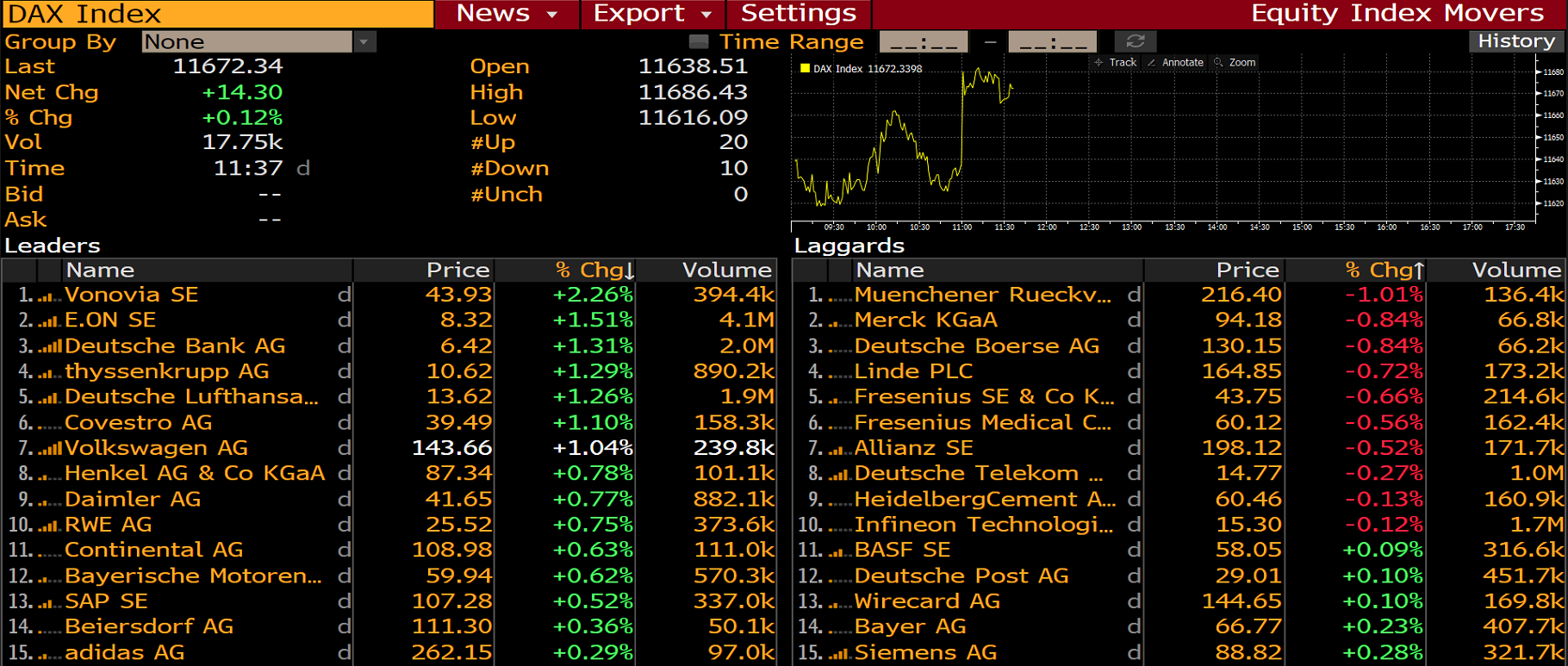The width and height of the screenshot is (1568, 666).
Task: Click the Time Range end time field
Action: coord(1052,41)
